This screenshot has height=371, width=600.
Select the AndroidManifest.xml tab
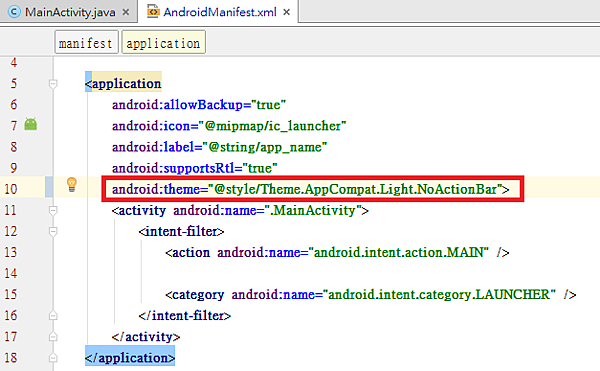click(220, 12)
